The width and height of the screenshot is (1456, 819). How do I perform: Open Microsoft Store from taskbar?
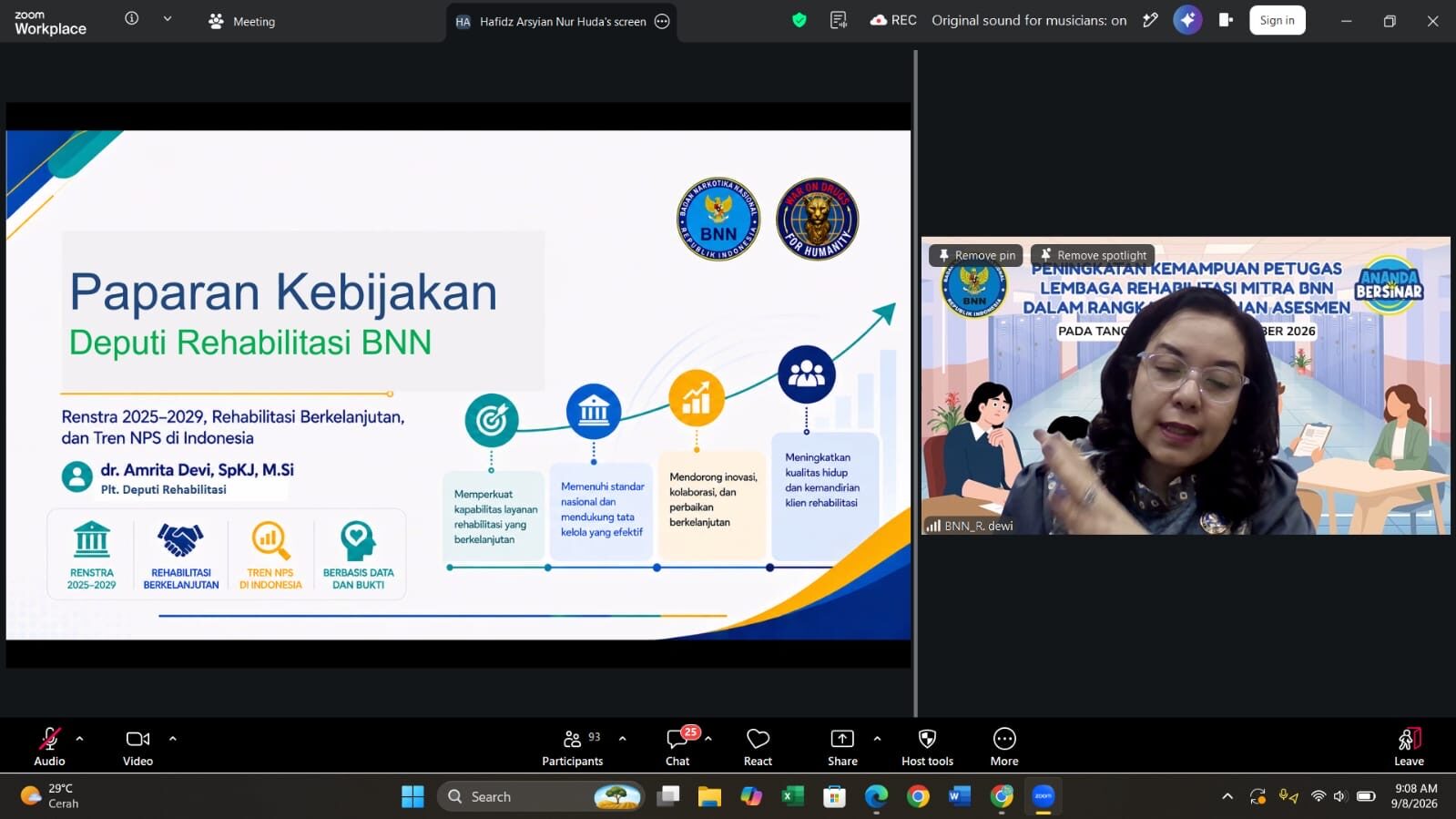[x=834, y=796]
